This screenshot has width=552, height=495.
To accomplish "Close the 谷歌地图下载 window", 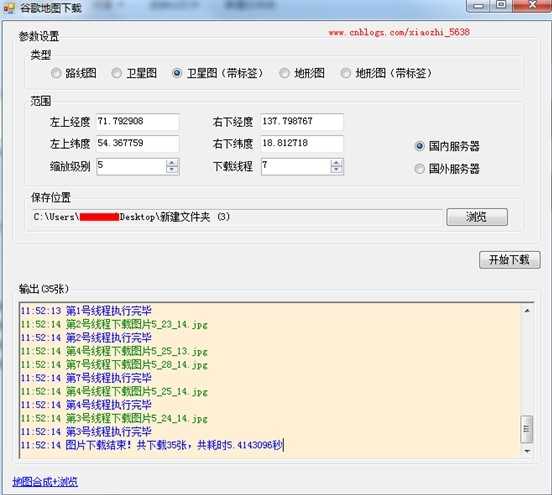I will coord(532,5).
